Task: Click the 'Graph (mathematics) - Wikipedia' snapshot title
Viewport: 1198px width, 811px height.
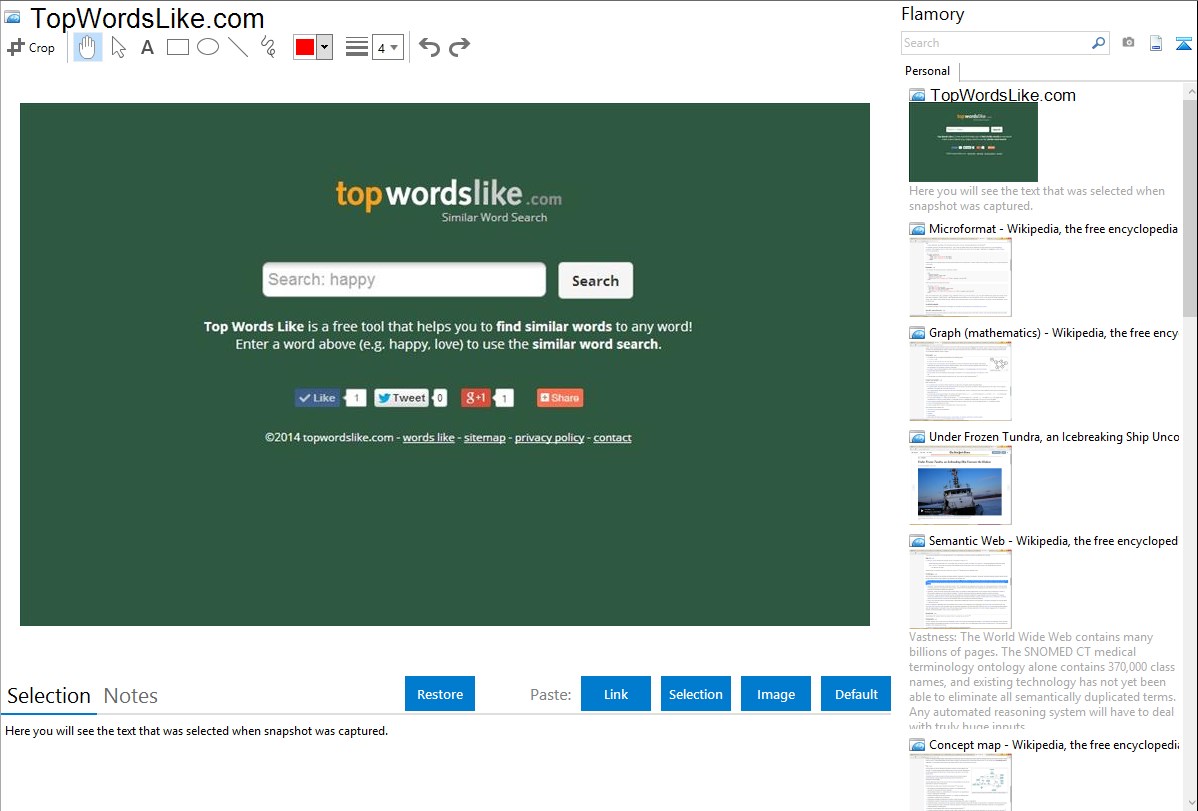Action: (1053, 333)
